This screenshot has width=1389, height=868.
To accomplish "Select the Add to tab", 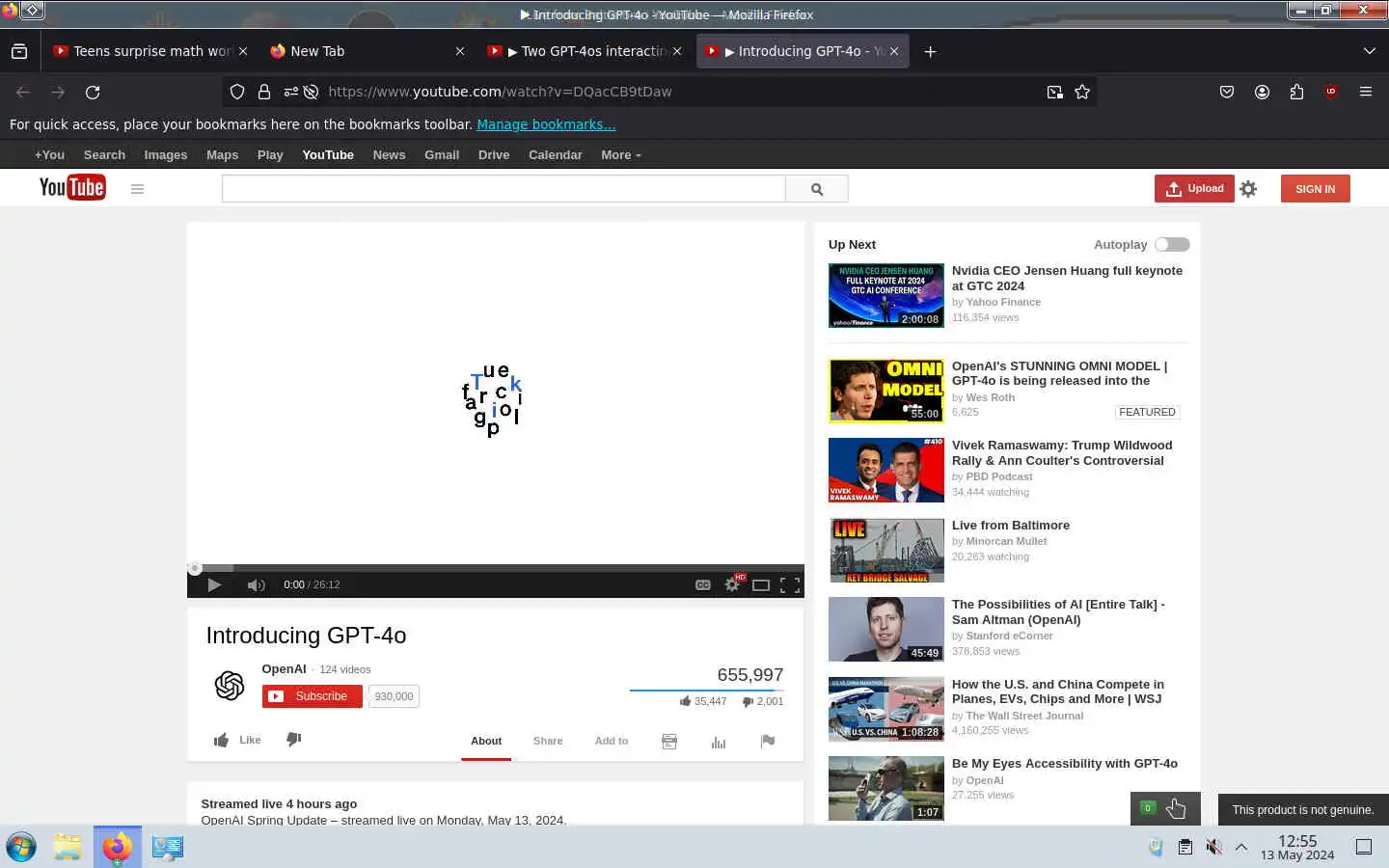I will 612,741.
